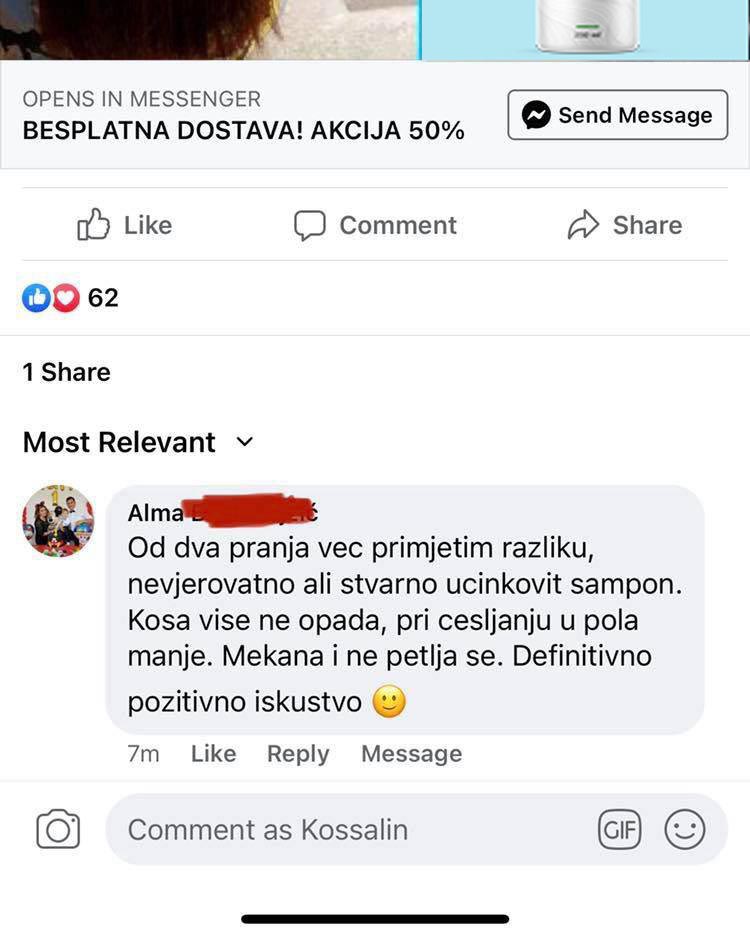
Task: Open the 62 reactions count
Action: point(103,297)
